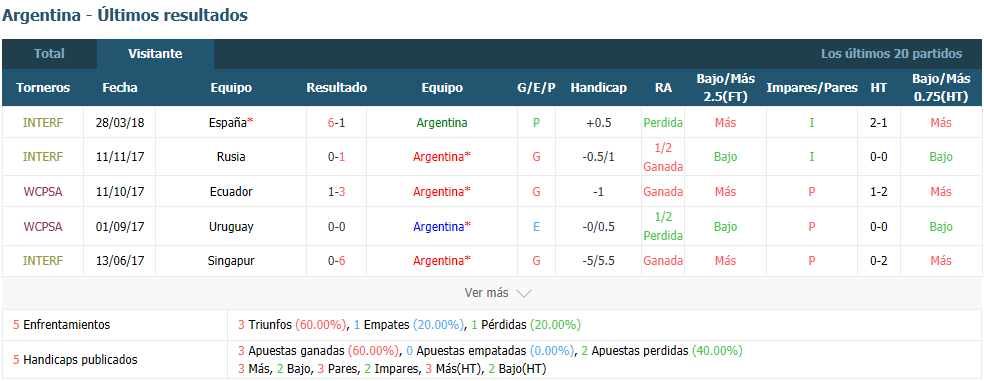Open the 0-6 match result

pyautogui.click(x=336, y=260)
